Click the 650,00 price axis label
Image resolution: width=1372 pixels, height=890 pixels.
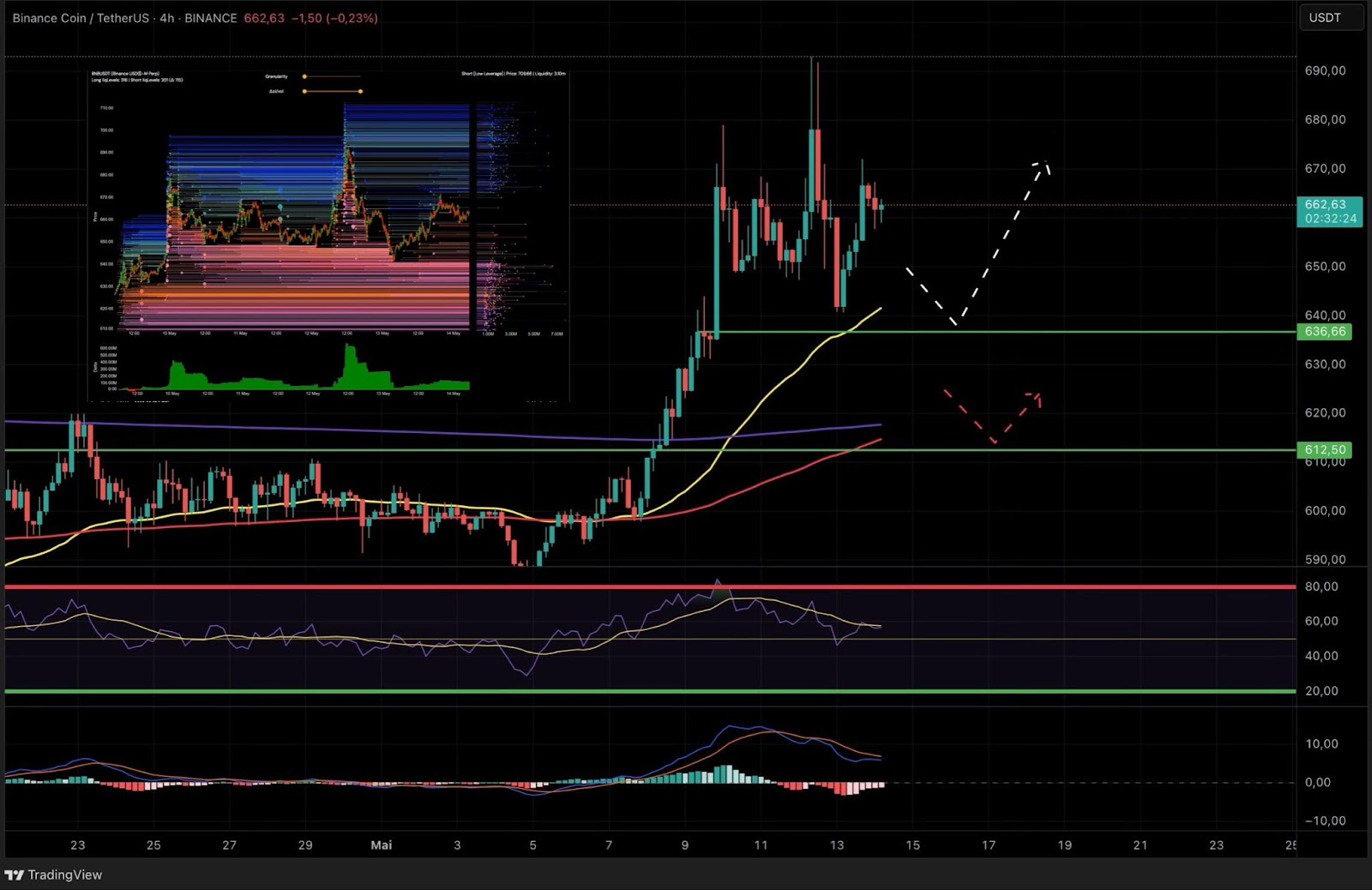1325,266
